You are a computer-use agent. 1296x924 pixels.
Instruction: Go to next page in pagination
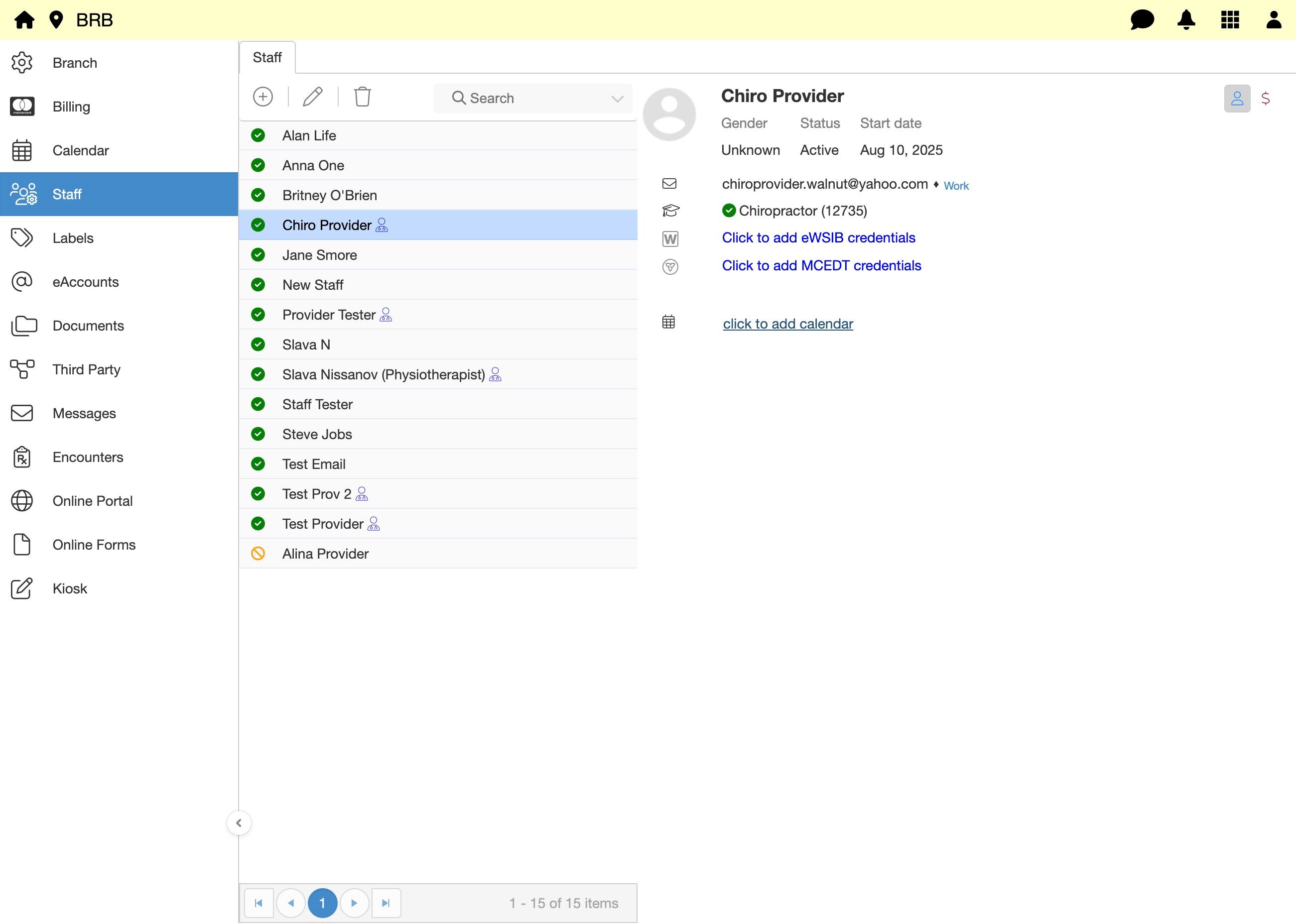click(354, 903)
